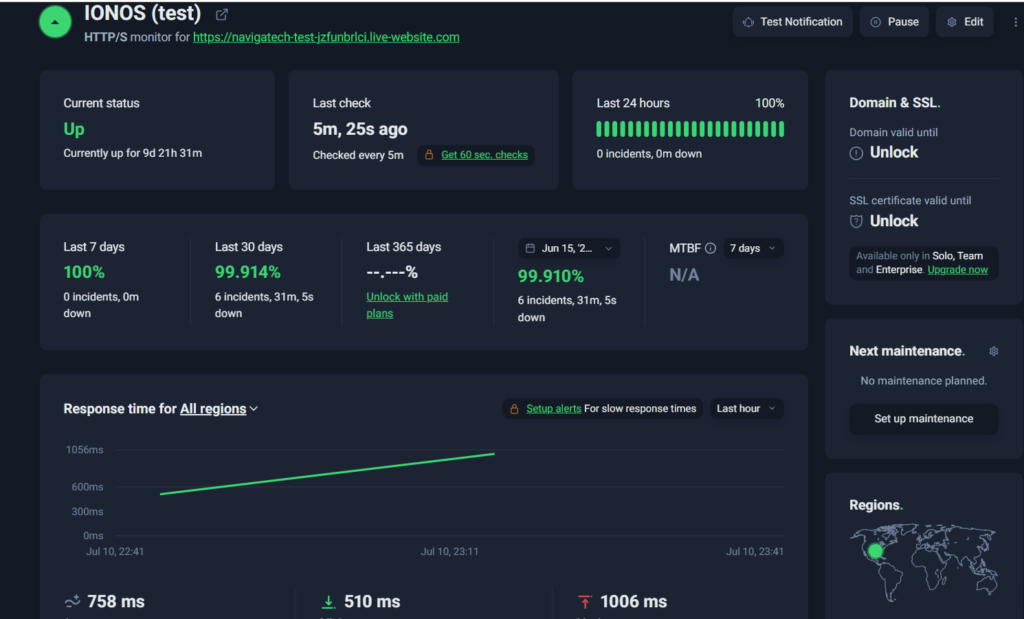Image resolution: width=1024 pixels, height=619 pixels.
Task: Click Unlock with paid plans link
Action: (407, 305)
